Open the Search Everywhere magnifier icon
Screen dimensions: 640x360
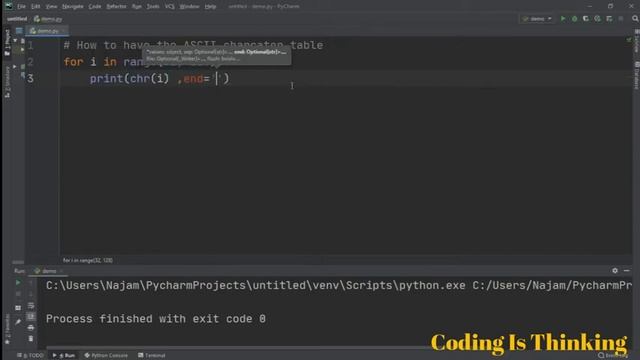pos(635,19)
